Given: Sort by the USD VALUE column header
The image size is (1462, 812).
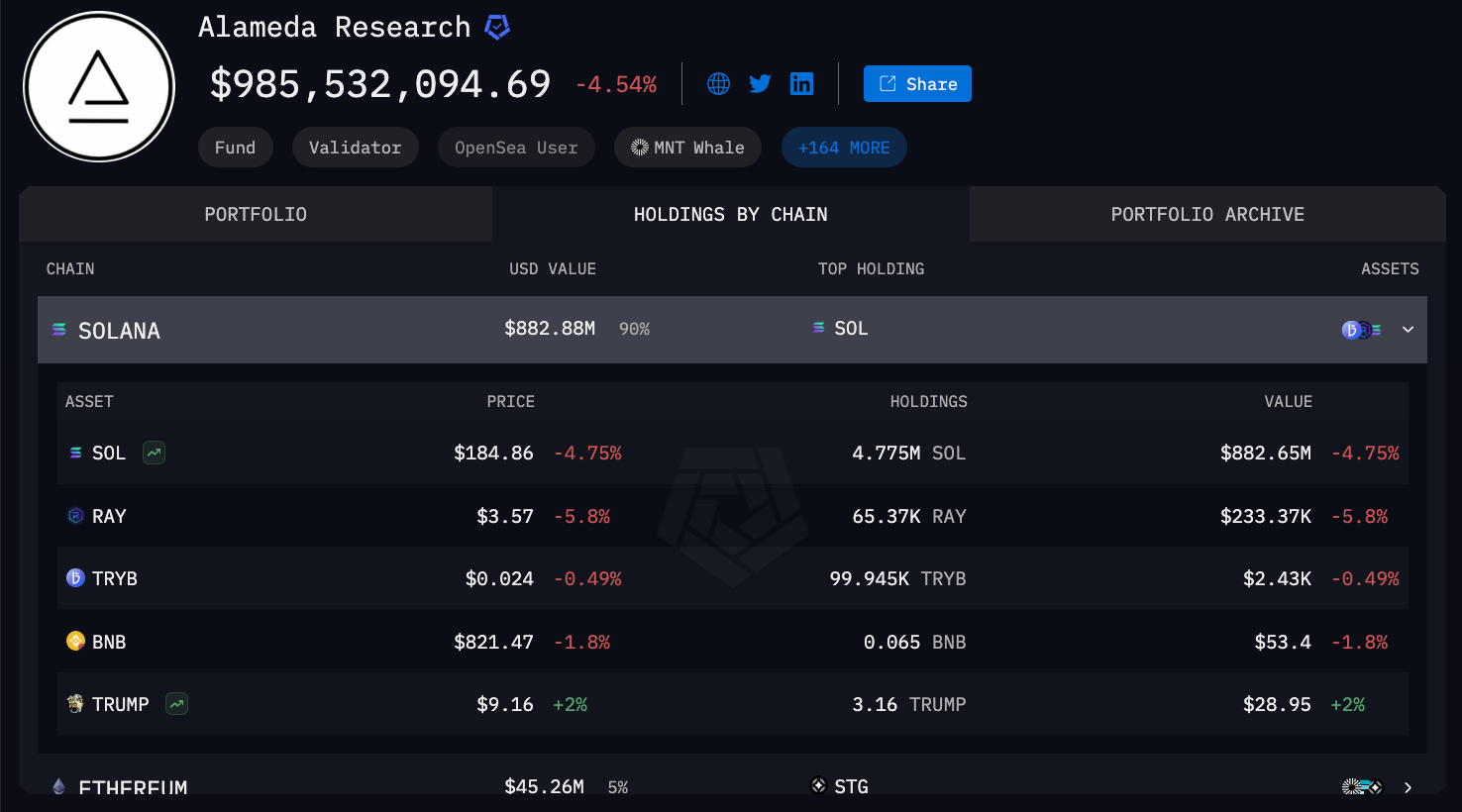Looking at the screenshot, I should click(553, 268).
